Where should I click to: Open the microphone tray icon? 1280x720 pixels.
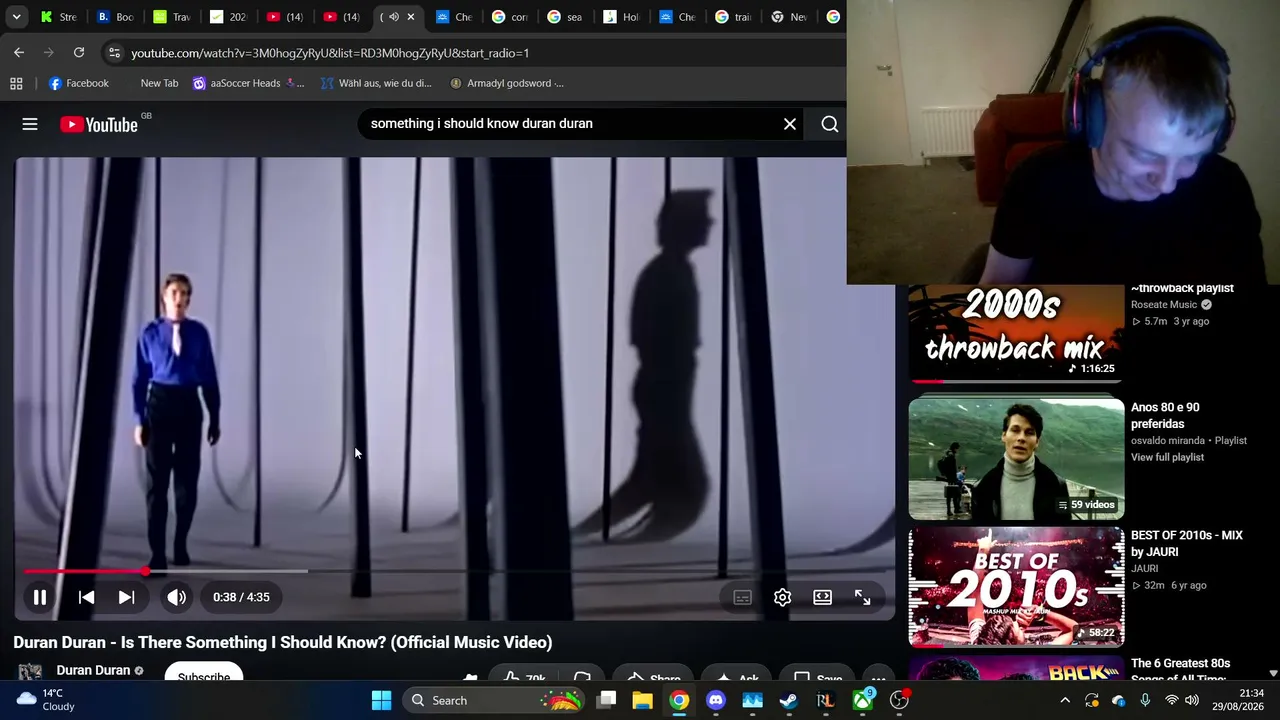tap(1145, 700)
